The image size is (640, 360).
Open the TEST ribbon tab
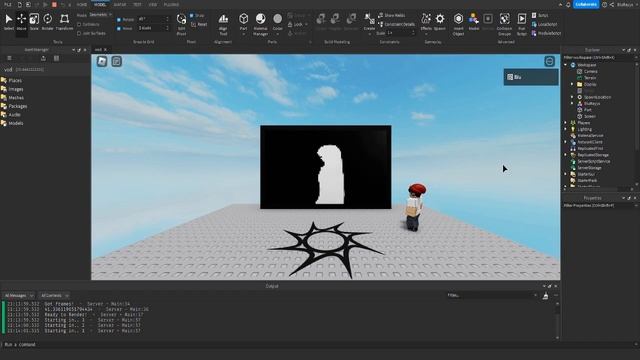click(137, 4)
